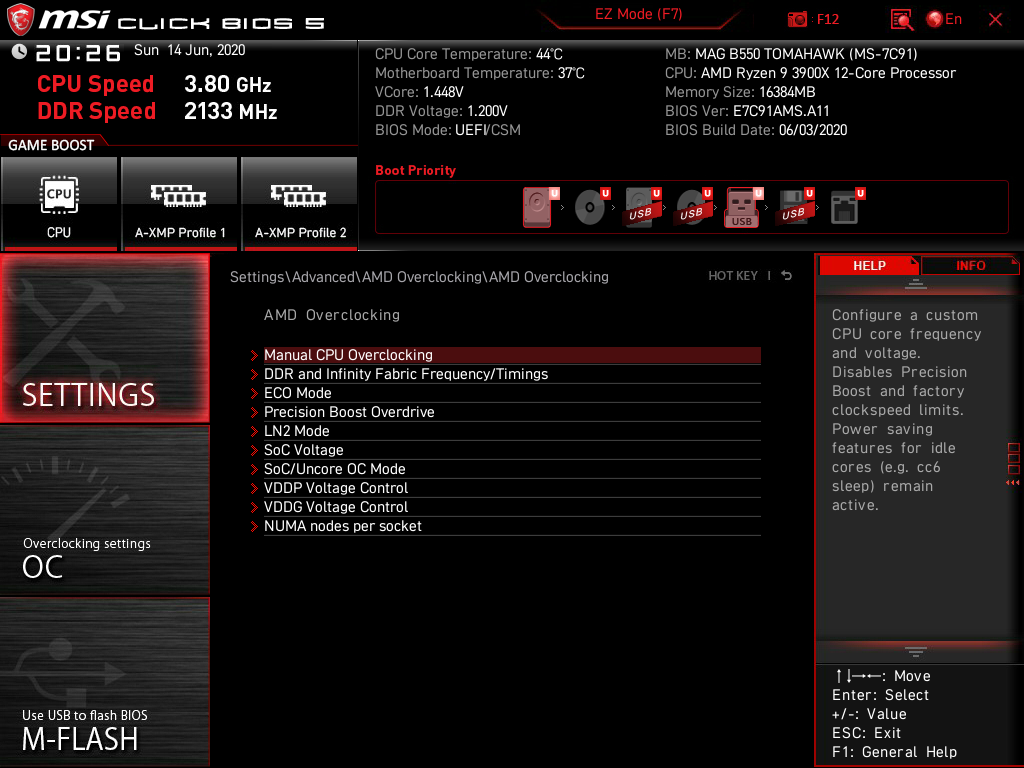1024x768 pixels.
Task: Open NUMA nodes per socket submenu
Action: (x=512, y=526)
